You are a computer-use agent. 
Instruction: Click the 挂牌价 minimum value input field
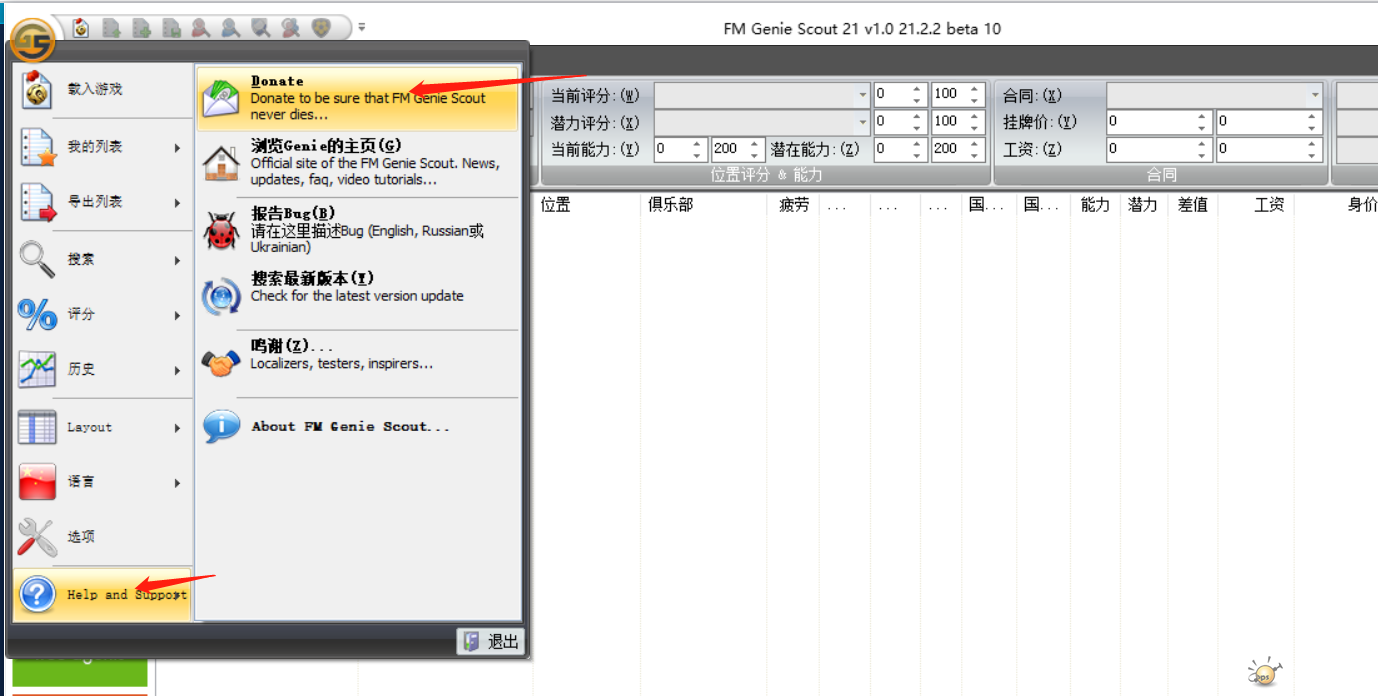point(1150,122)
